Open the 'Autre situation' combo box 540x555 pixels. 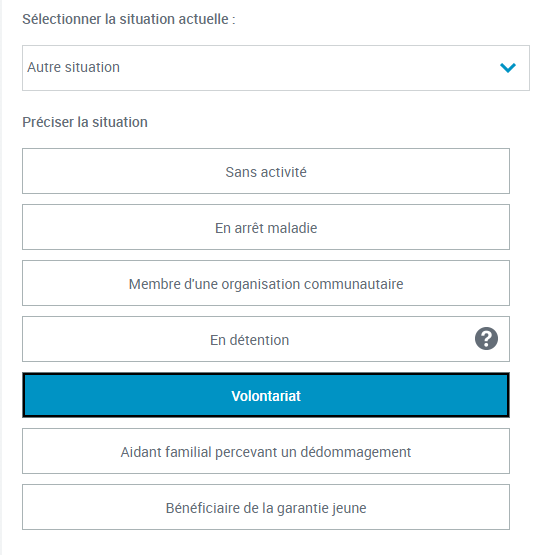click(x=276, y=68)
